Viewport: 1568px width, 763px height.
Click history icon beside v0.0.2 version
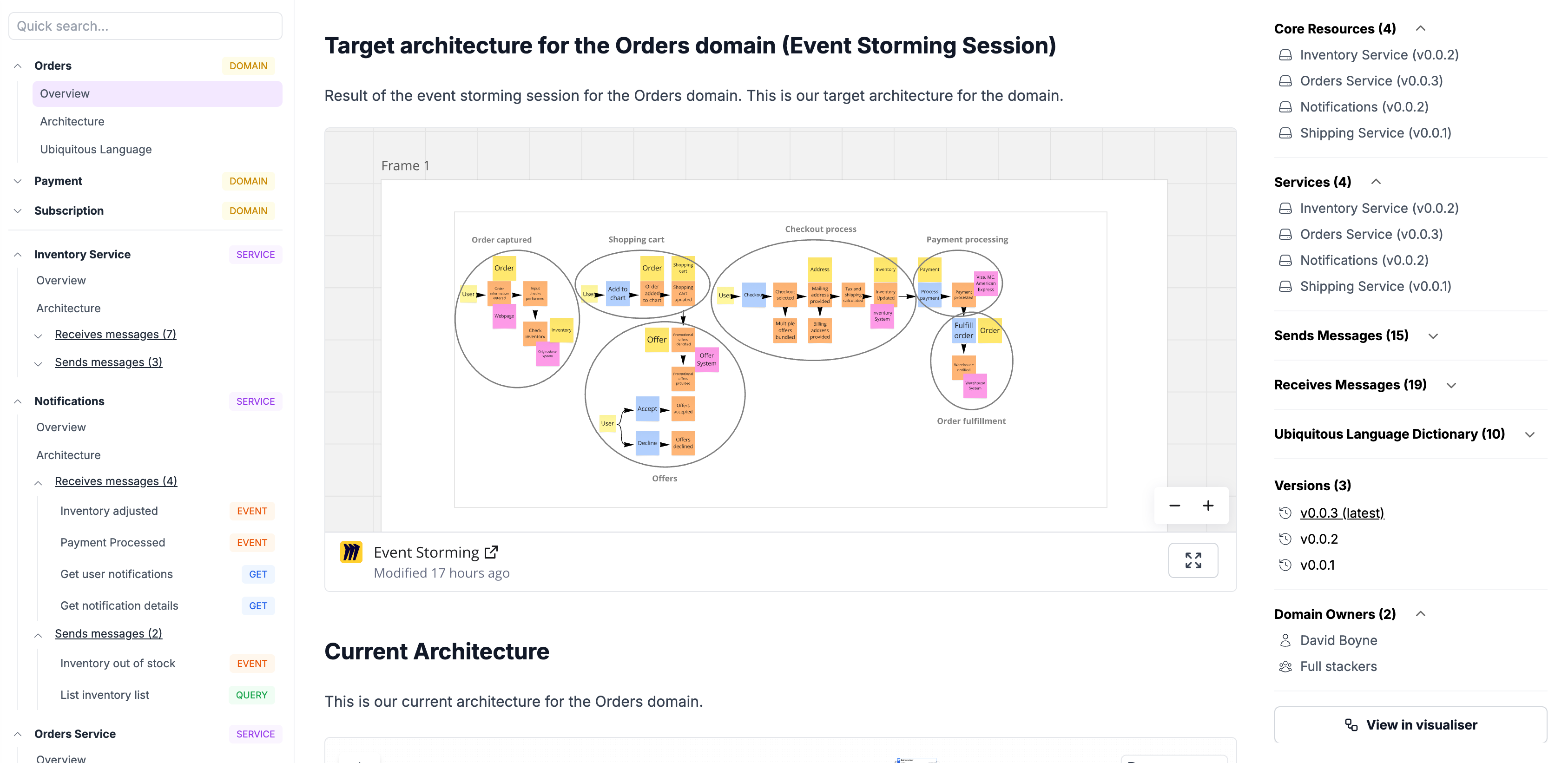pos(1285,539)
